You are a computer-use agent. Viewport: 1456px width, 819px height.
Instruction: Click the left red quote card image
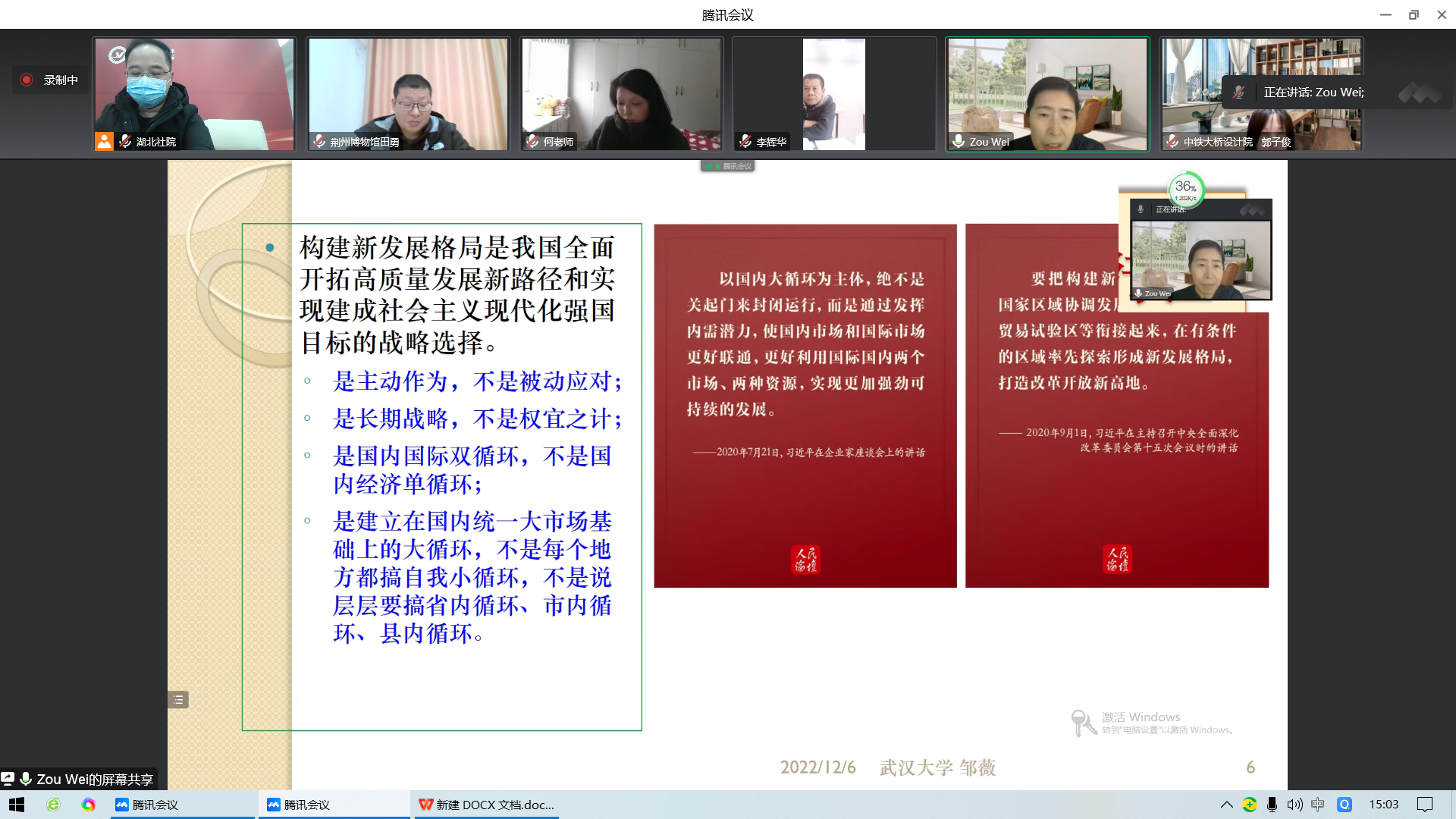[805, 406]
